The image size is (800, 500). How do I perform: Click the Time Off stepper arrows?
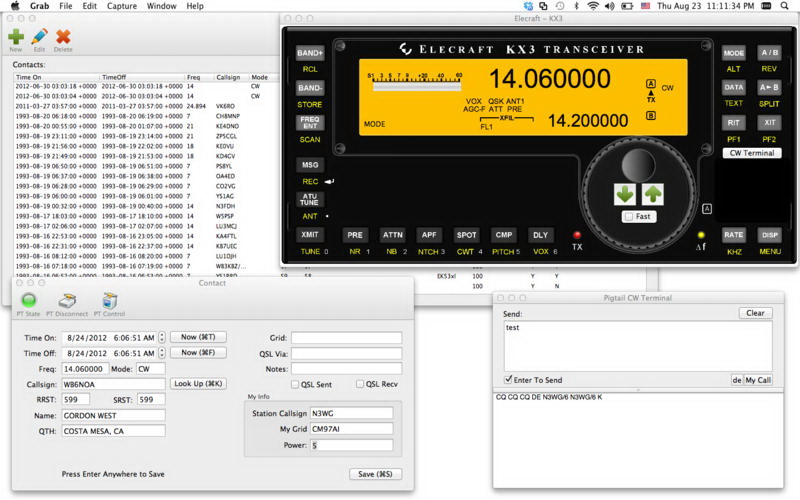pyautogui.click(x=162, y=353)
